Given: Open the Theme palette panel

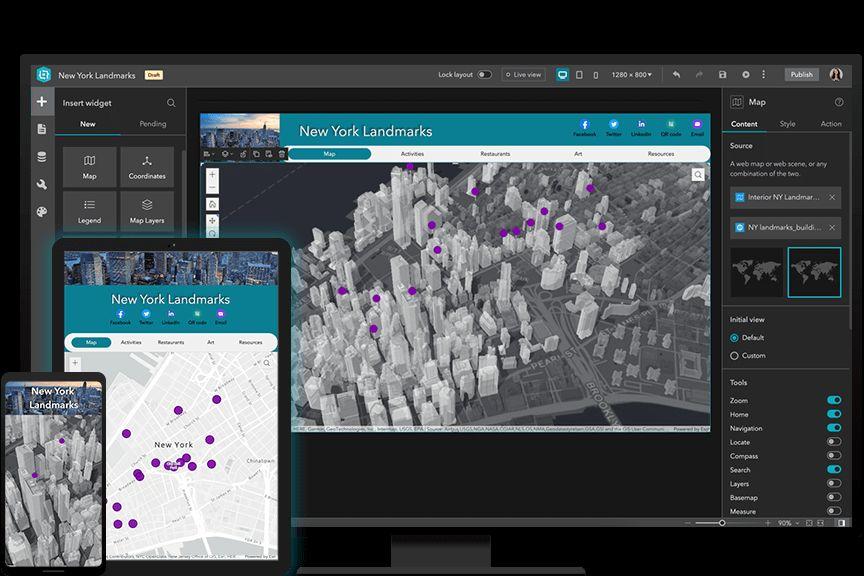Looking at the screenshot, I should click(x=41, y=212).
